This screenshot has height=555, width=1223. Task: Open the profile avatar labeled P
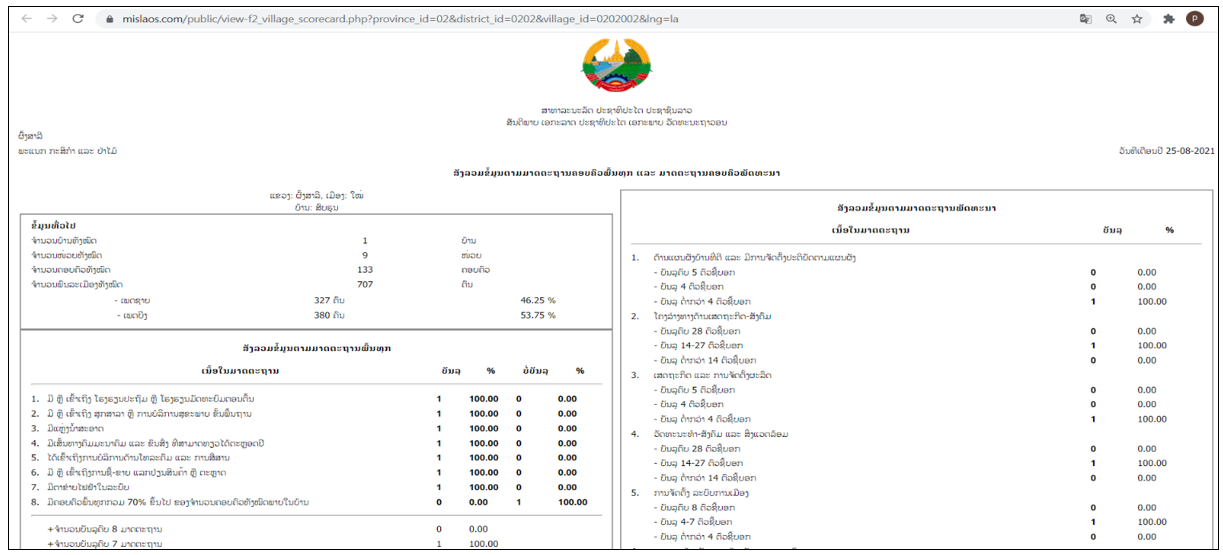[1194, 18]
